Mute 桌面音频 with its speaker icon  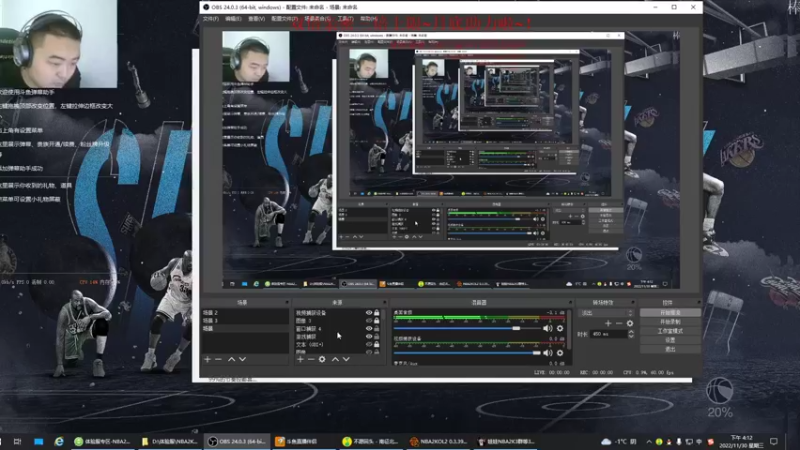tap(547, 328)
